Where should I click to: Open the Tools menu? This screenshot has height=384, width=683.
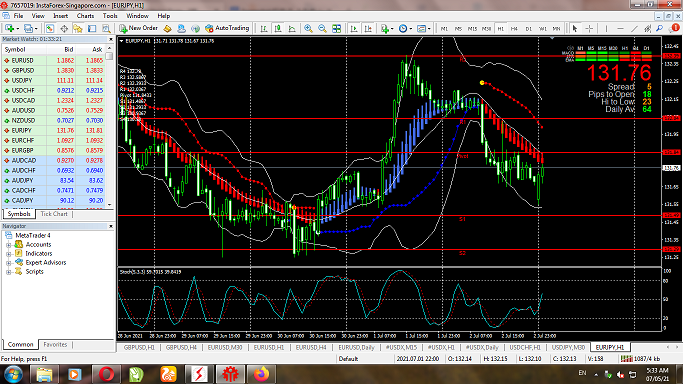click(x=110, y=16)
